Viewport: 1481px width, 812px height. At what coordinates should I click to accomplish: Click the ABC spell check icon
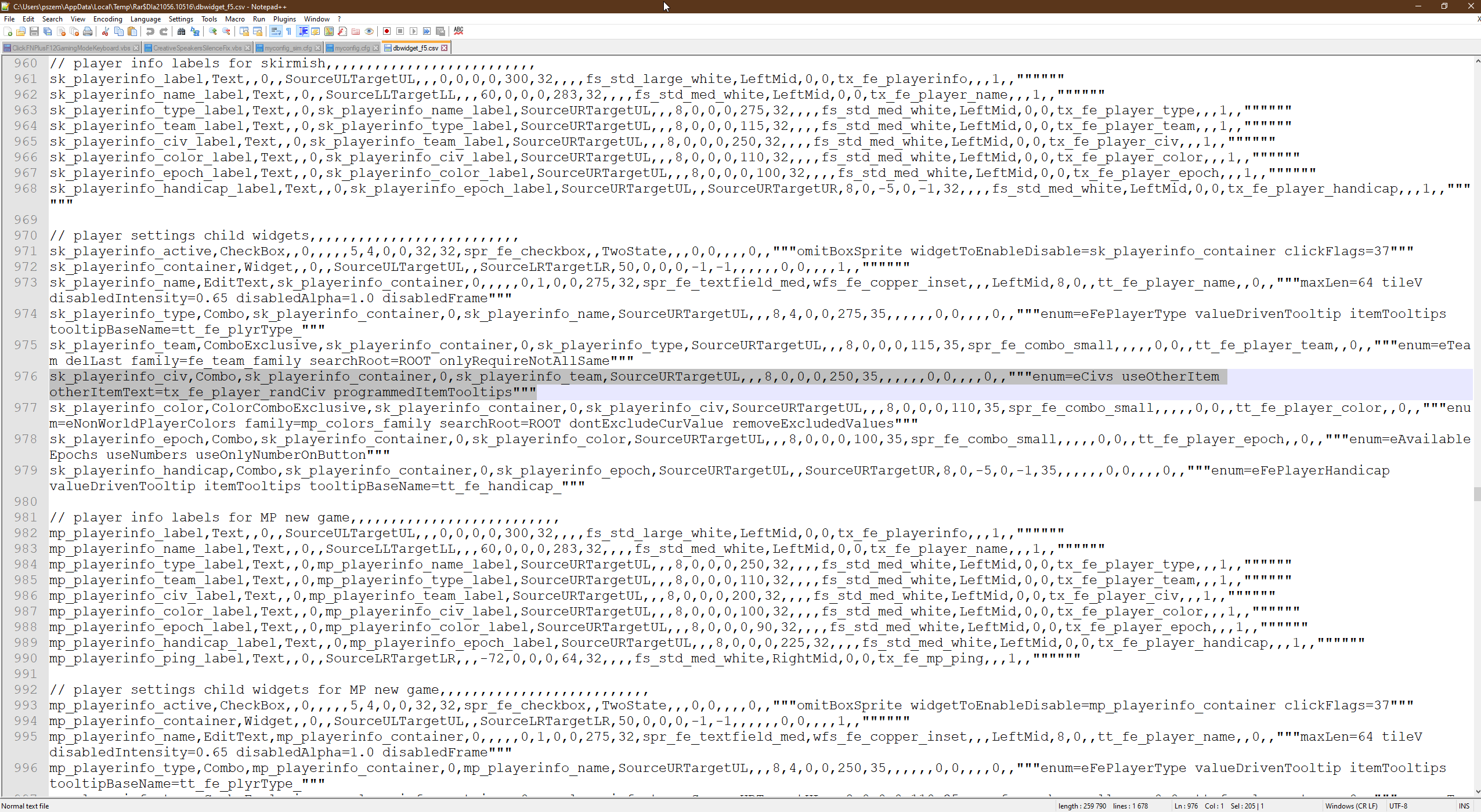pyautogui.click(x=458, y=31)
